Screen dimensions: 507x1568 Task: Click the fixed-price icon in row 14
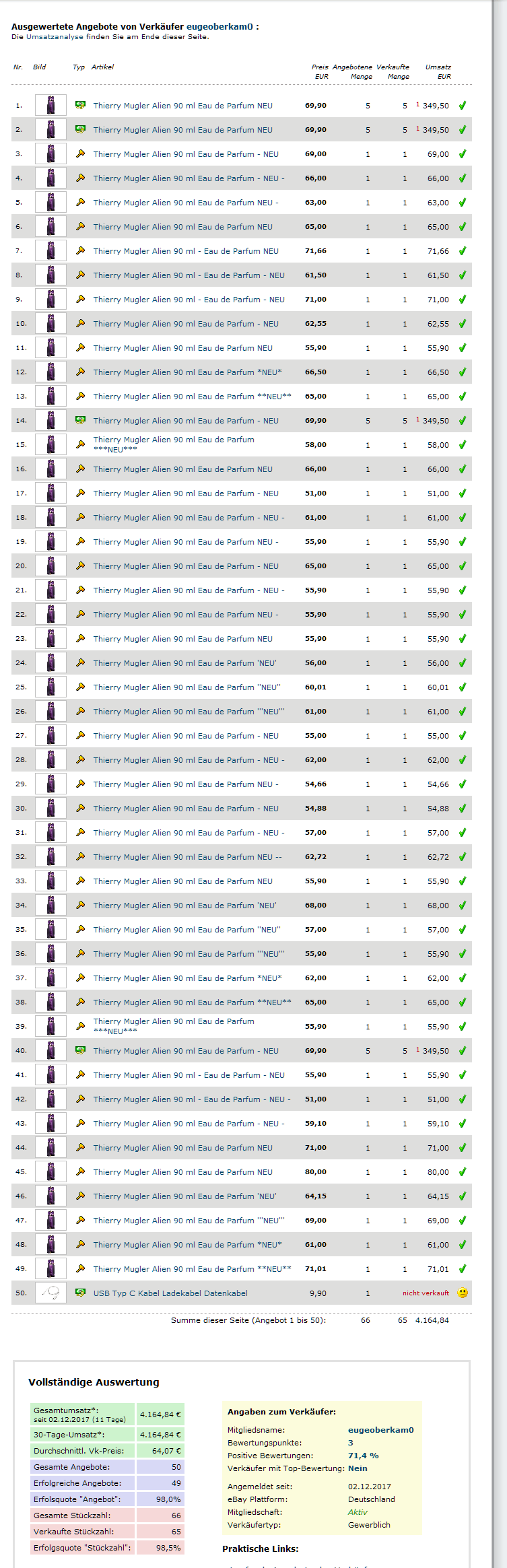point(80,420)
